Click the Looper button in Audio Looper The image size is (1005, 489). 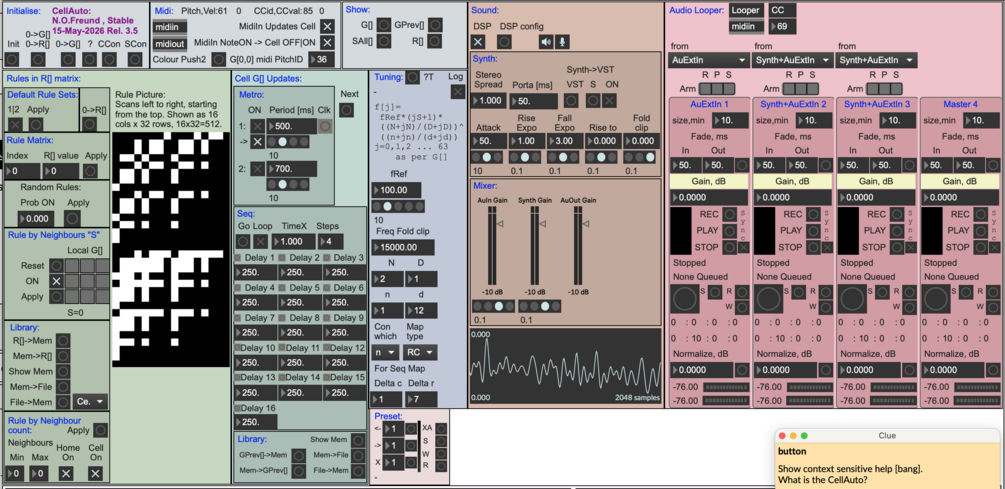(x=747, y=10)
